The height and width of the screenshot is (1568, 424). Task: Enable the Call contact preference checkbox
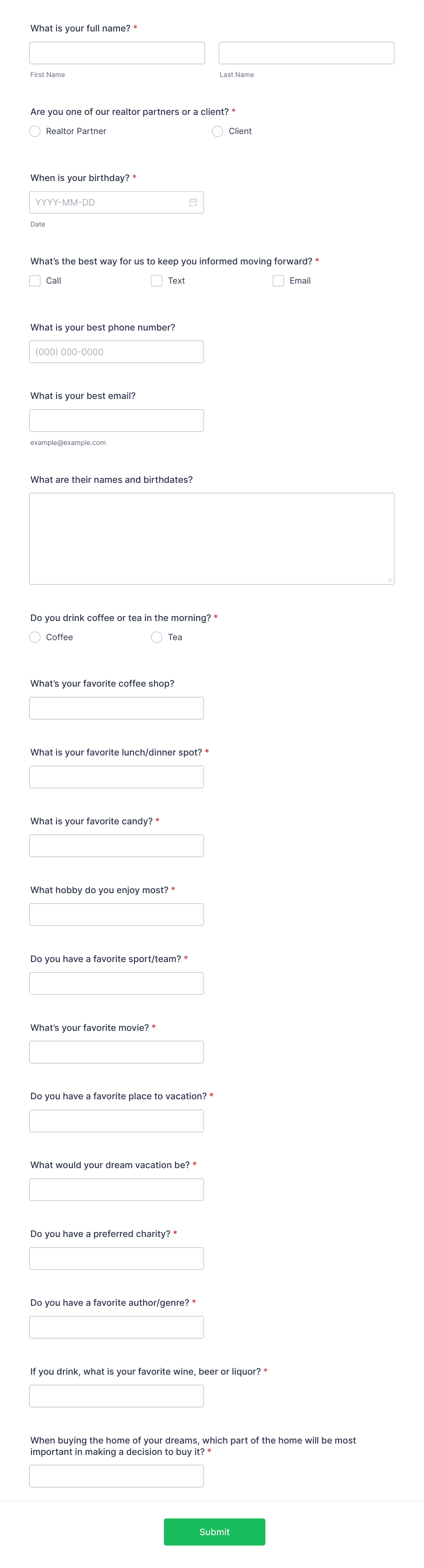35,280
